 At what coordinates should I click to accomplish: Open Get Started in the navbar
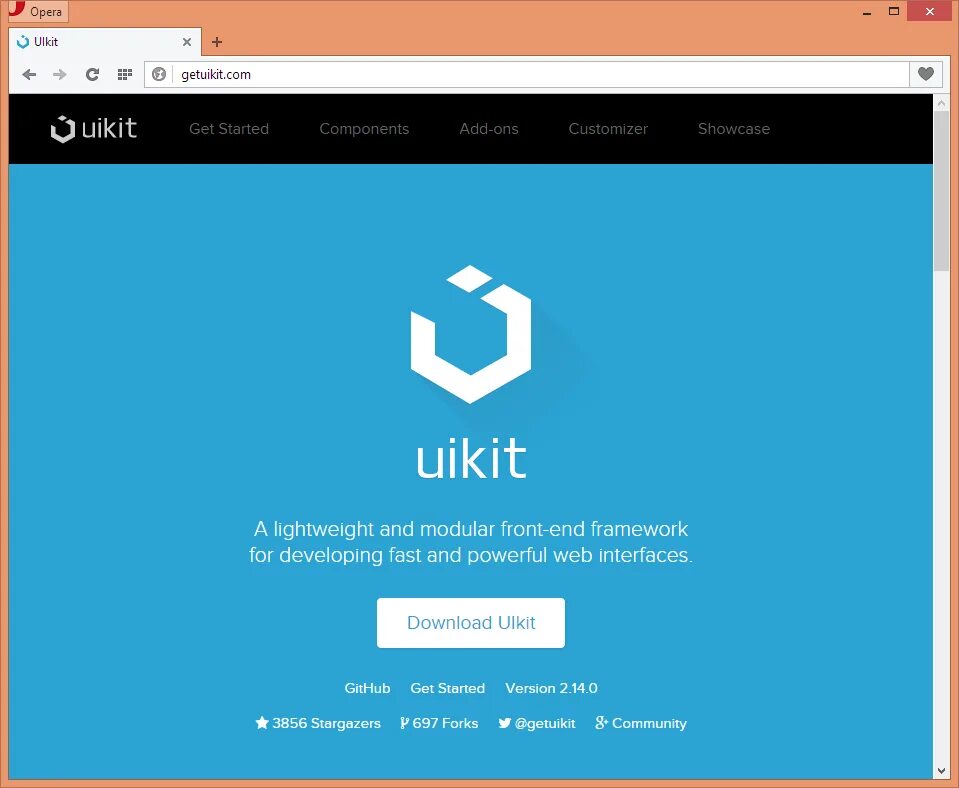229,128
